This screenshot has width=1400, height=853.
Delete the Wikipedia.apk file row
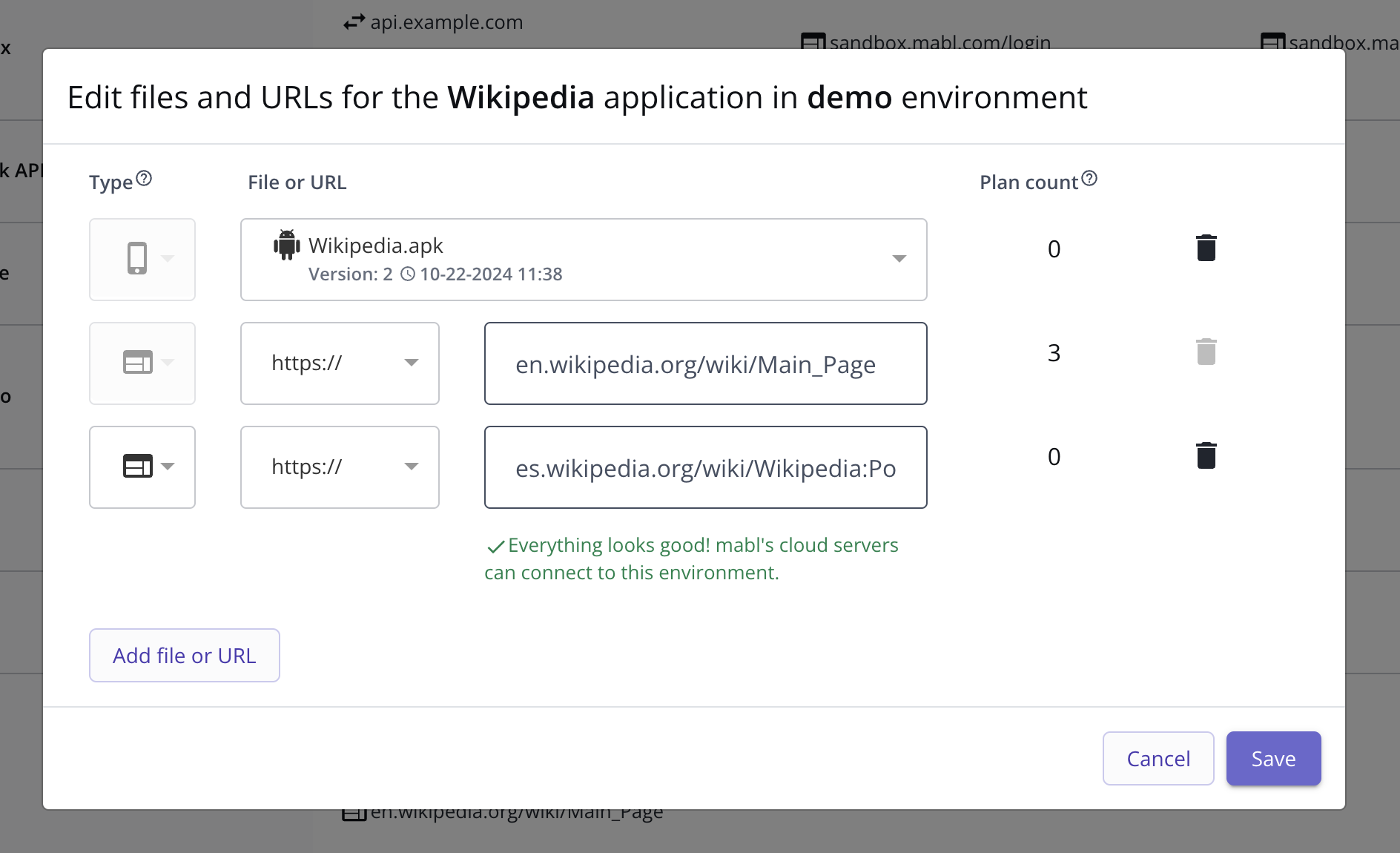(x=1206, y=248)
